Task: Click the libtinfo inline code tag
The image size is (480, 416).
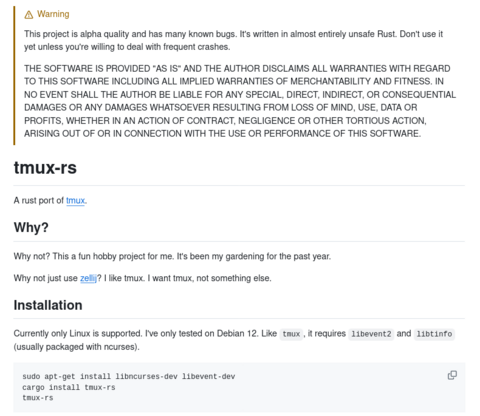Action: (x=434, y=334)
